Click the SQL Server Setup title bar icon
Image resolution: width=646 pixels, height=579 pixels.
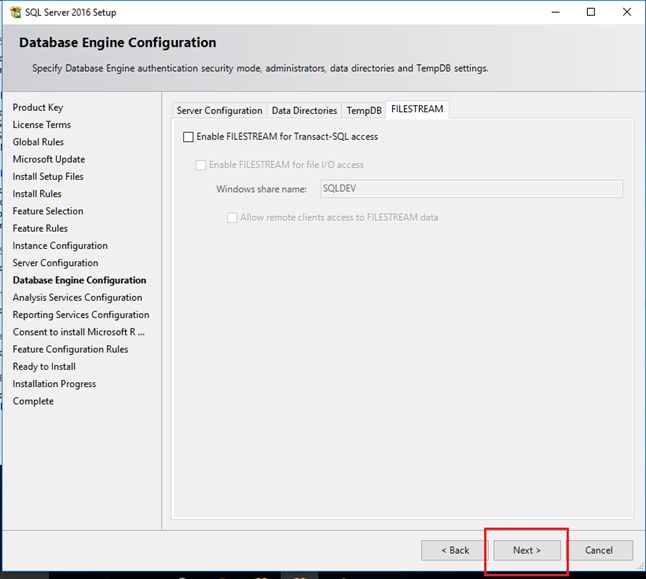point(15,12)
